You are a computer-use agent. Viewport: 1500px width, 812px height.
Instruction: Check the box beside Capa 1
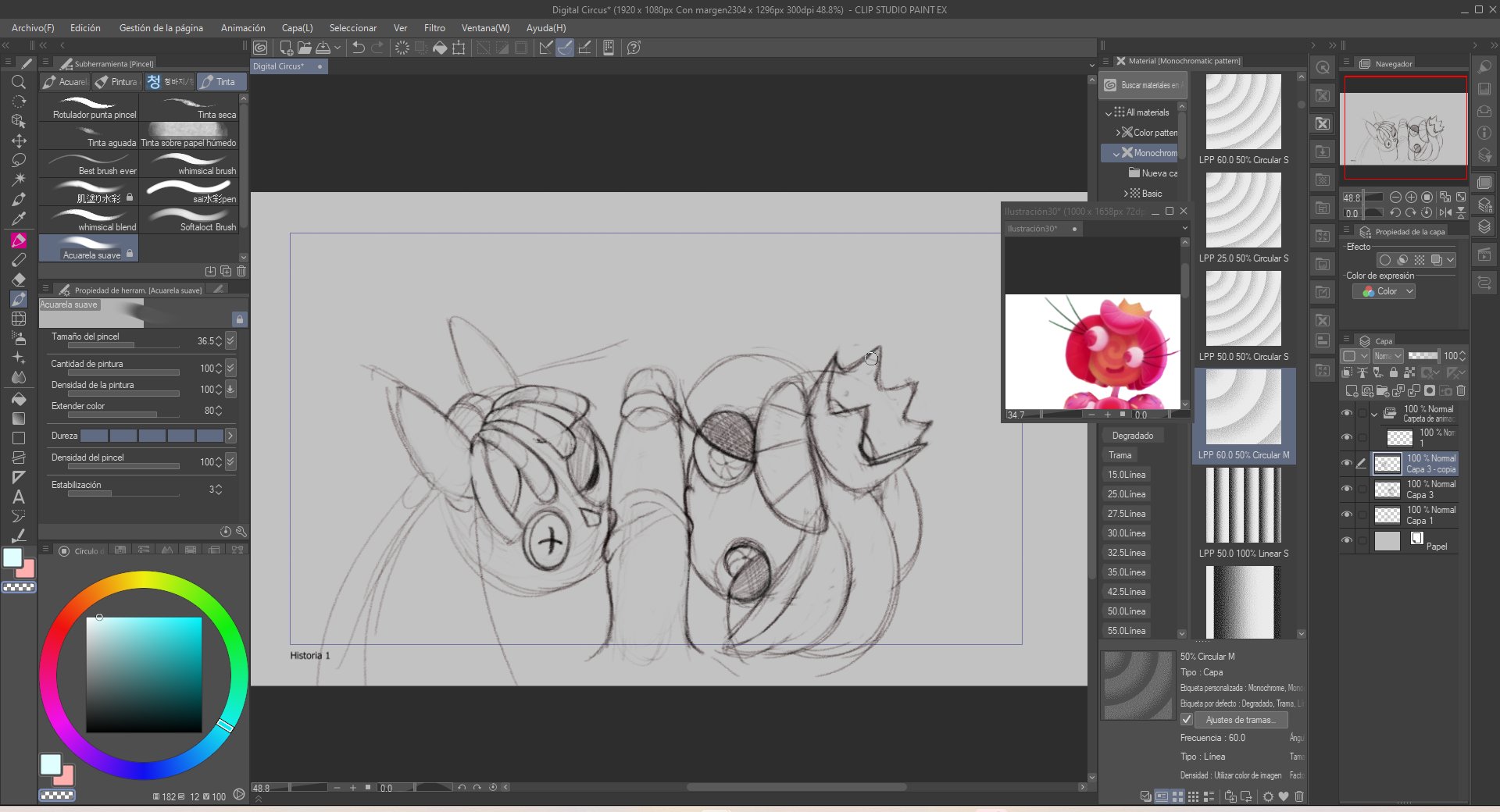[x=1362, y=515]
